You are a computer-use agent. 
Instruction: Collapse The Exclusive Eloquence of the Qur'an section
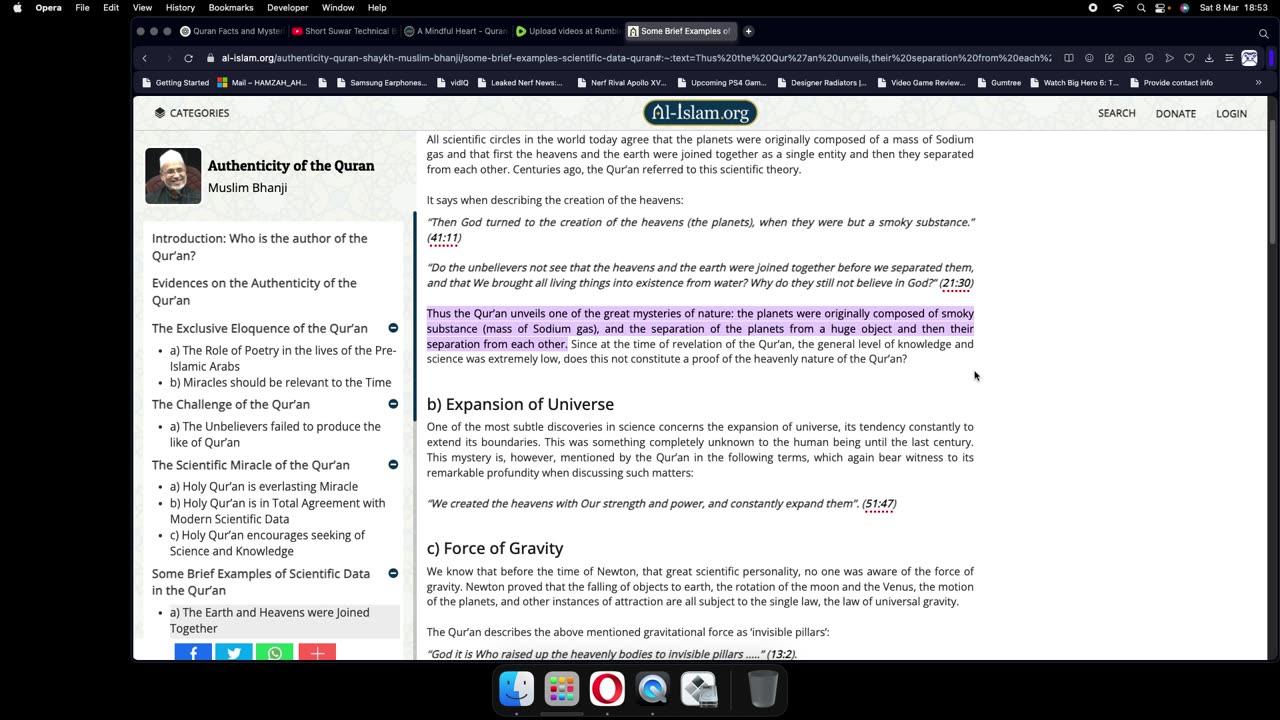(x=393, y=328)
